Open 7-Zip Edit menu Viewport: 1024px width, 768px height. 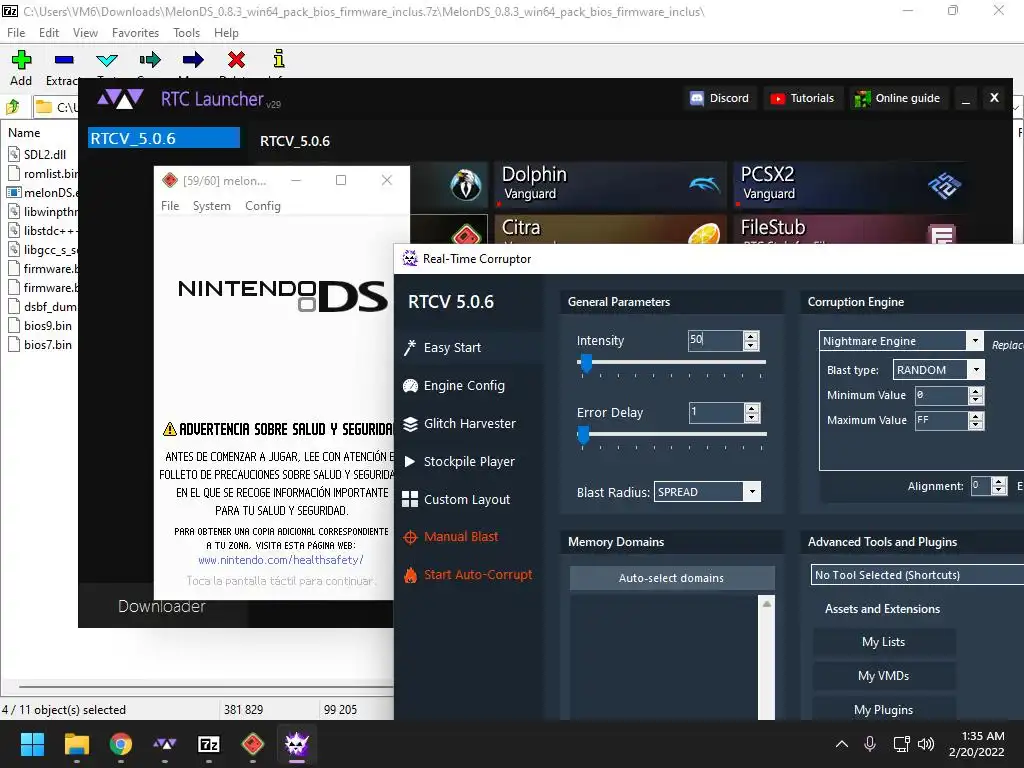coord(49,33)
